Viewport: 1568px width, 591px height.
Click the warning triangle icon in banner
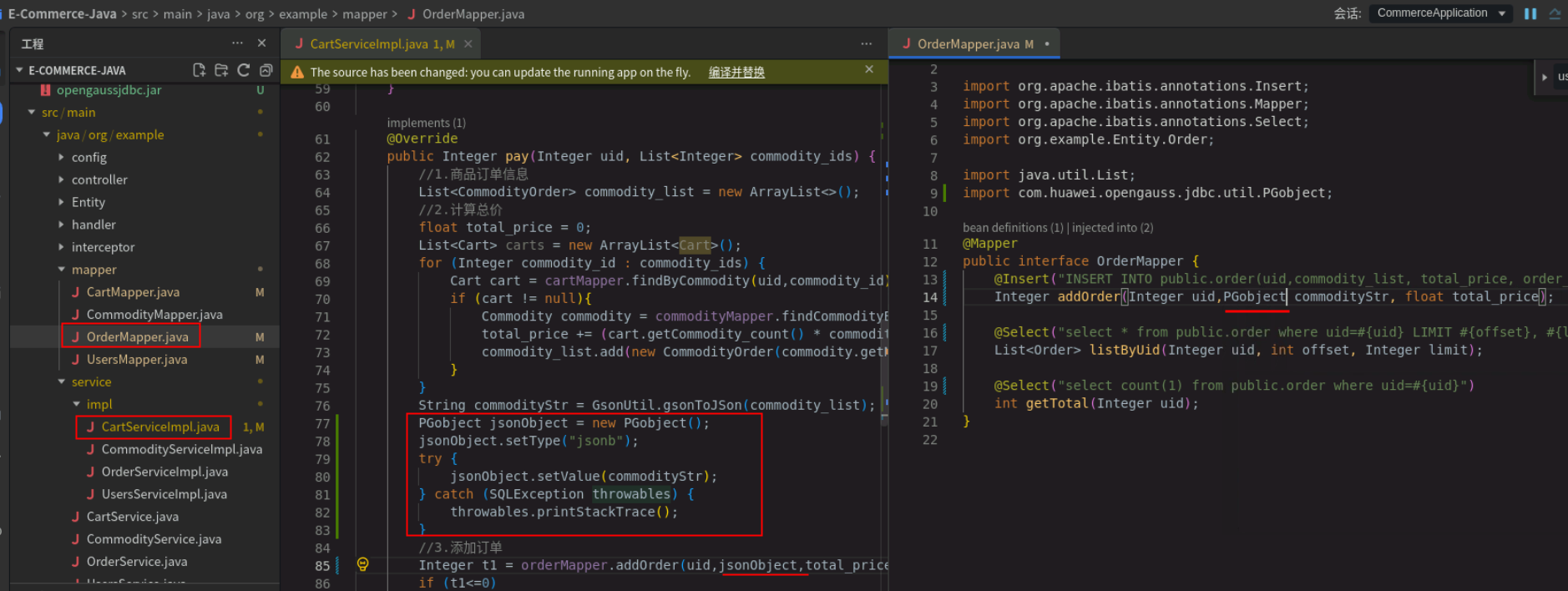tap(296, 73)
